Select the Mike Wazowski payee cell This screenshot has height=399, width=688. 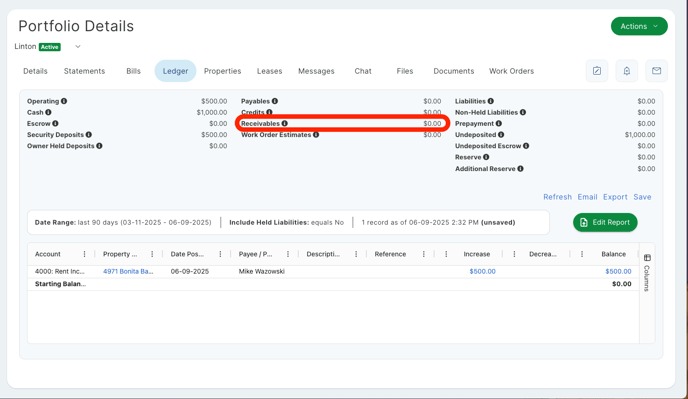tap(262, 271)
